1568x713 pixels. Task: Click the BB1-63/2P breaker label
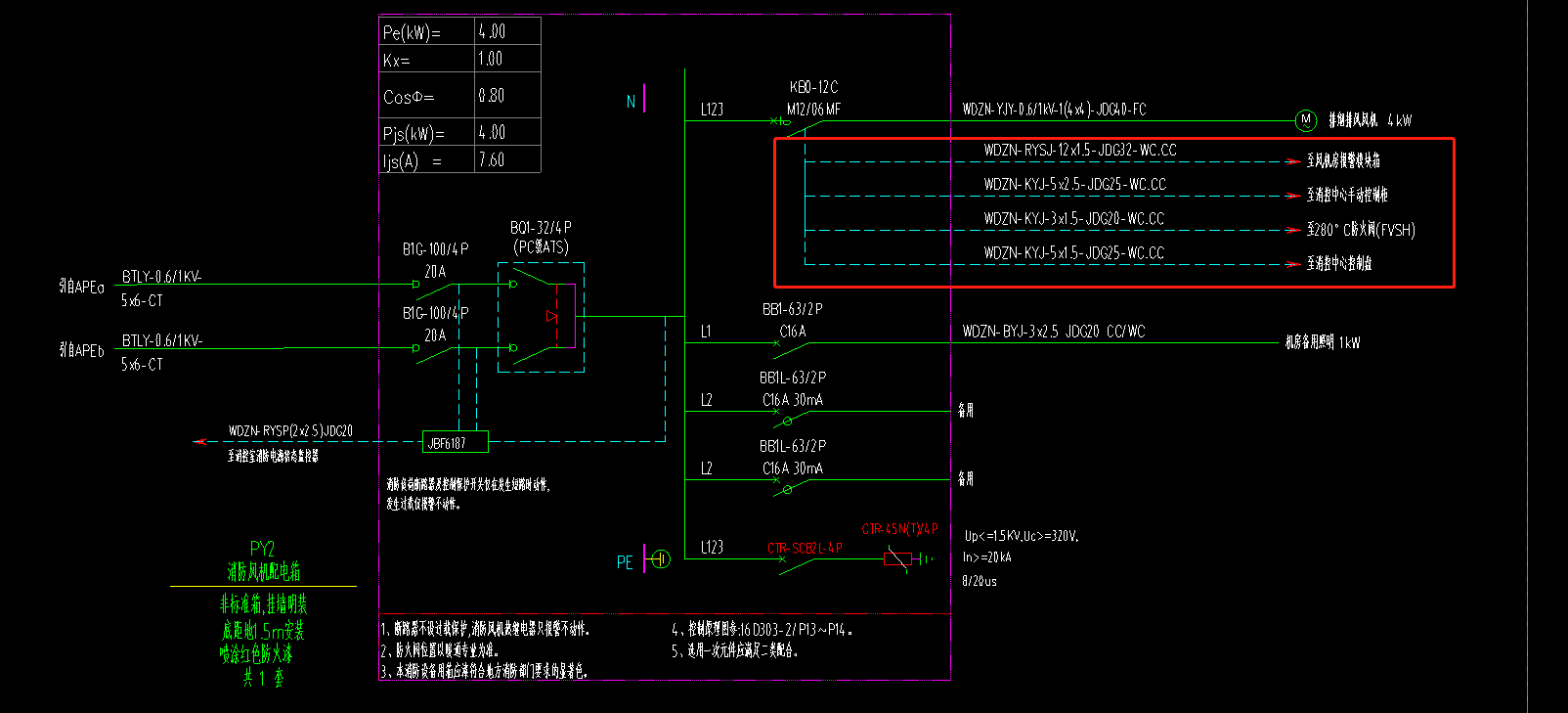click(x=792, y=309)
